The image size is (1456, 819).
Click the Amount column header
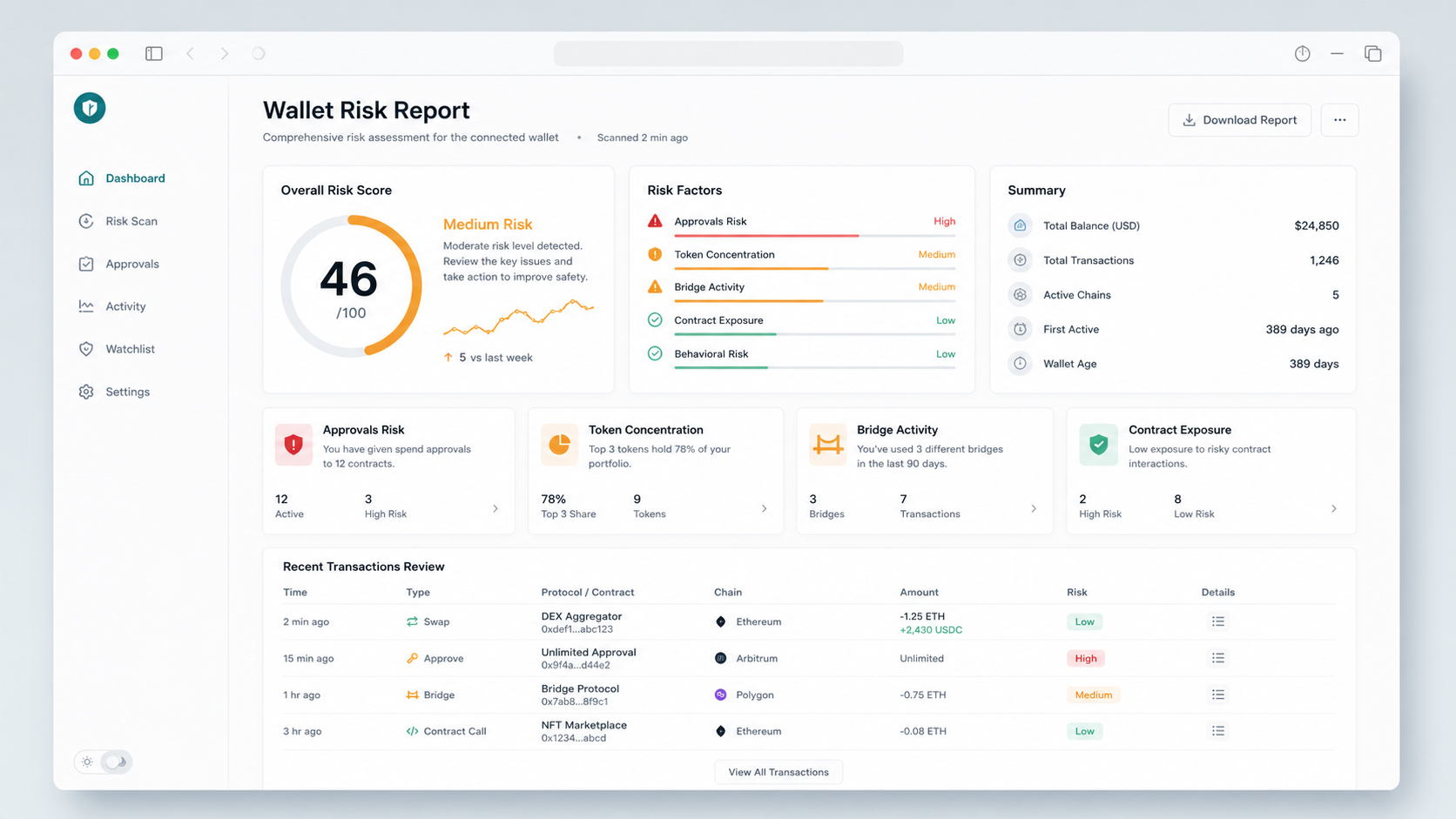tap(920, 592)
